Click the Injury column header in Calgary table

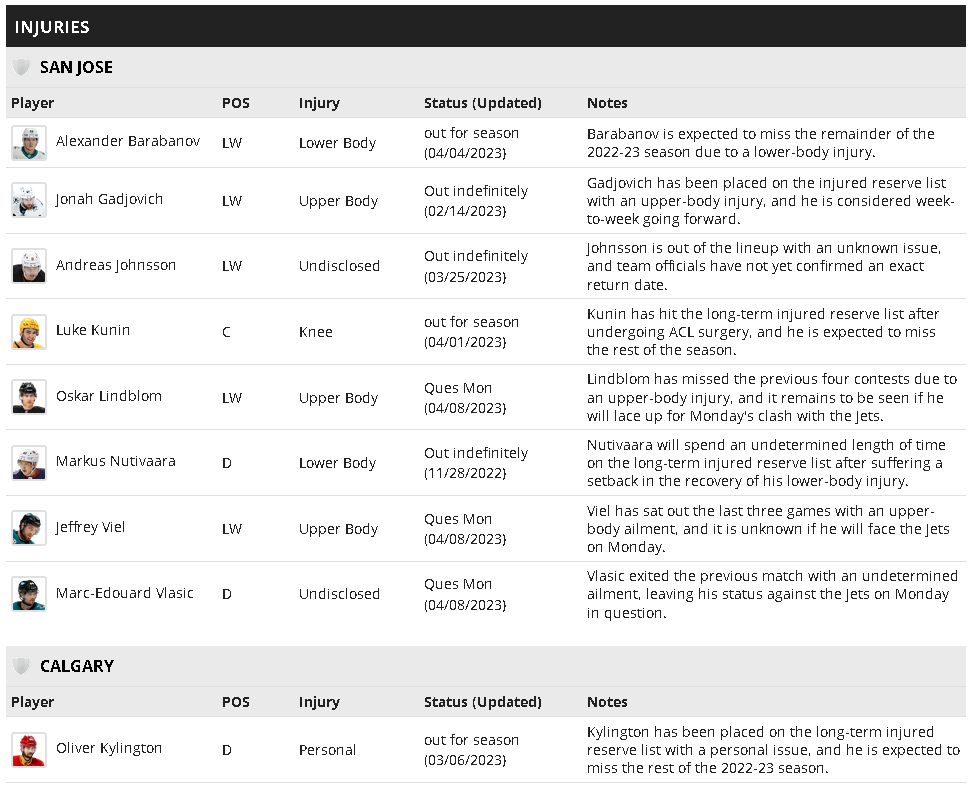[x=319, y=702]
